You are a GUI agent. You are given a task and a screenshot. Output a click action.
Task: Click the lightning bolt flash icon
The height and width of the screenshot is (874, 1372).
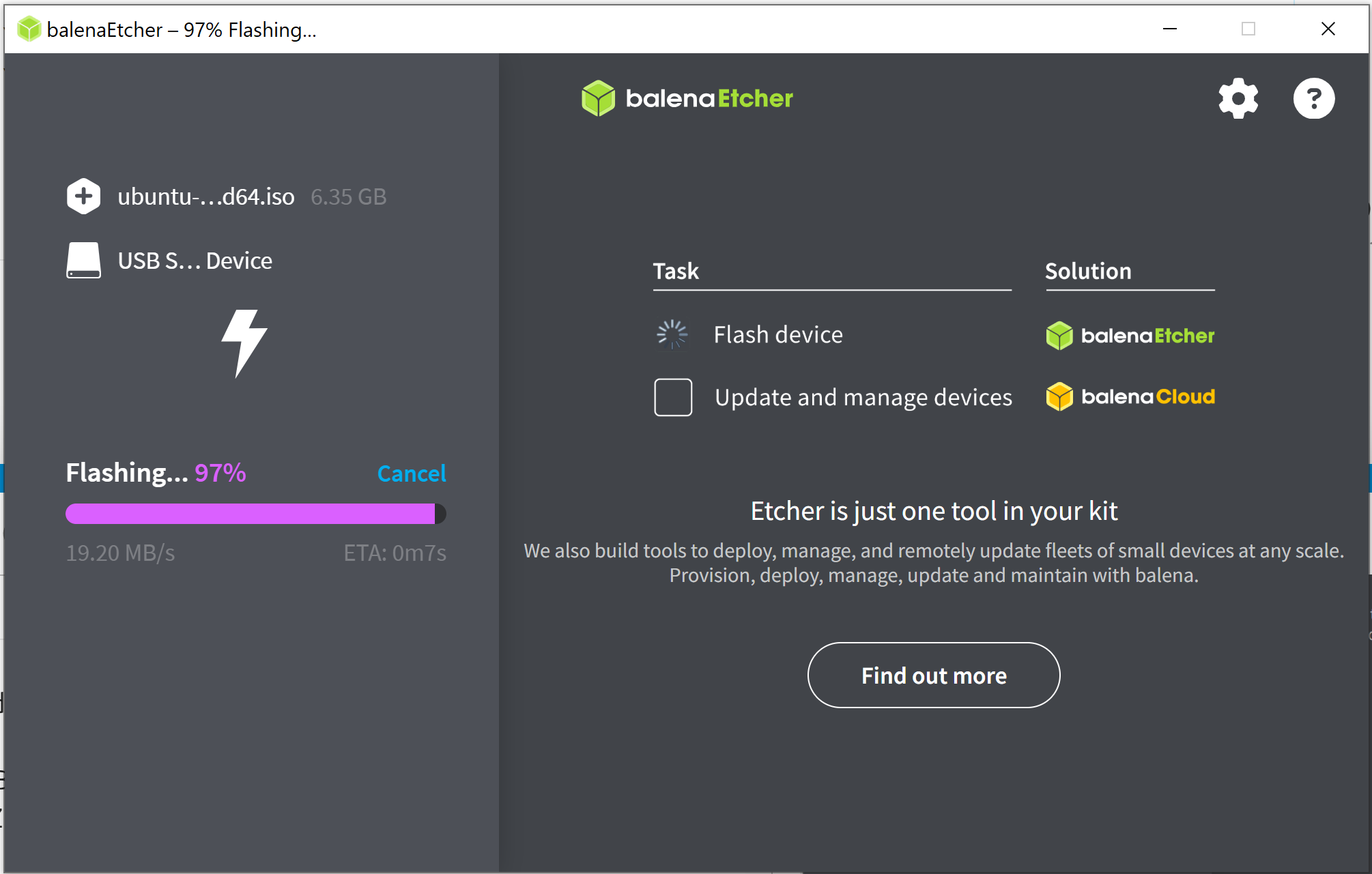tap(244, 343)
